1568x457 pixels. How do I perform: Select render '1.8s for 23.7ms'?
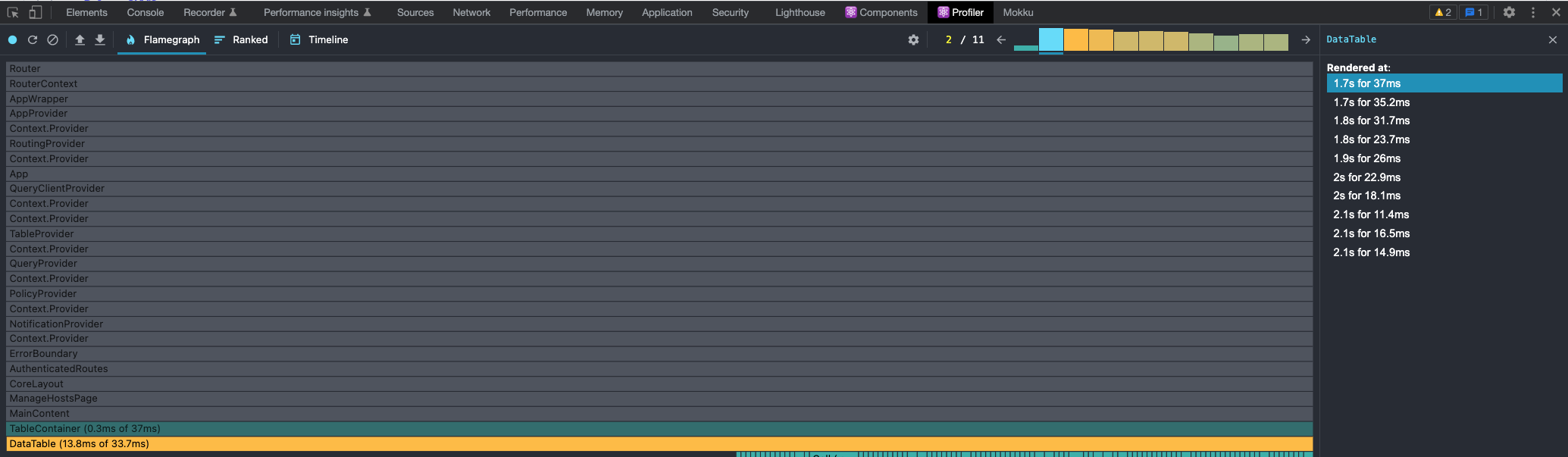[1444, 139]
